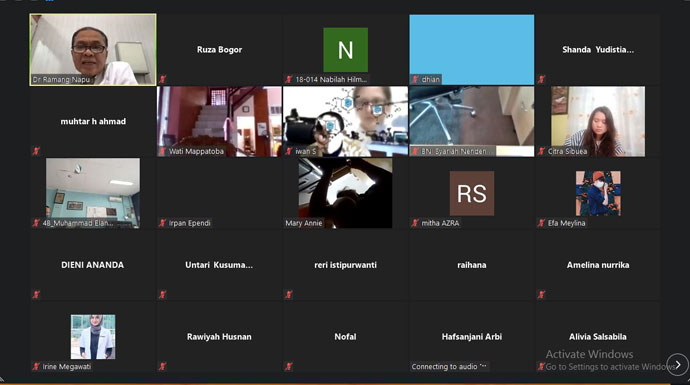Click the Hafsanjani Arbi participant tile
The width and height of the screenshot is (690, 385).
[472, 337]
